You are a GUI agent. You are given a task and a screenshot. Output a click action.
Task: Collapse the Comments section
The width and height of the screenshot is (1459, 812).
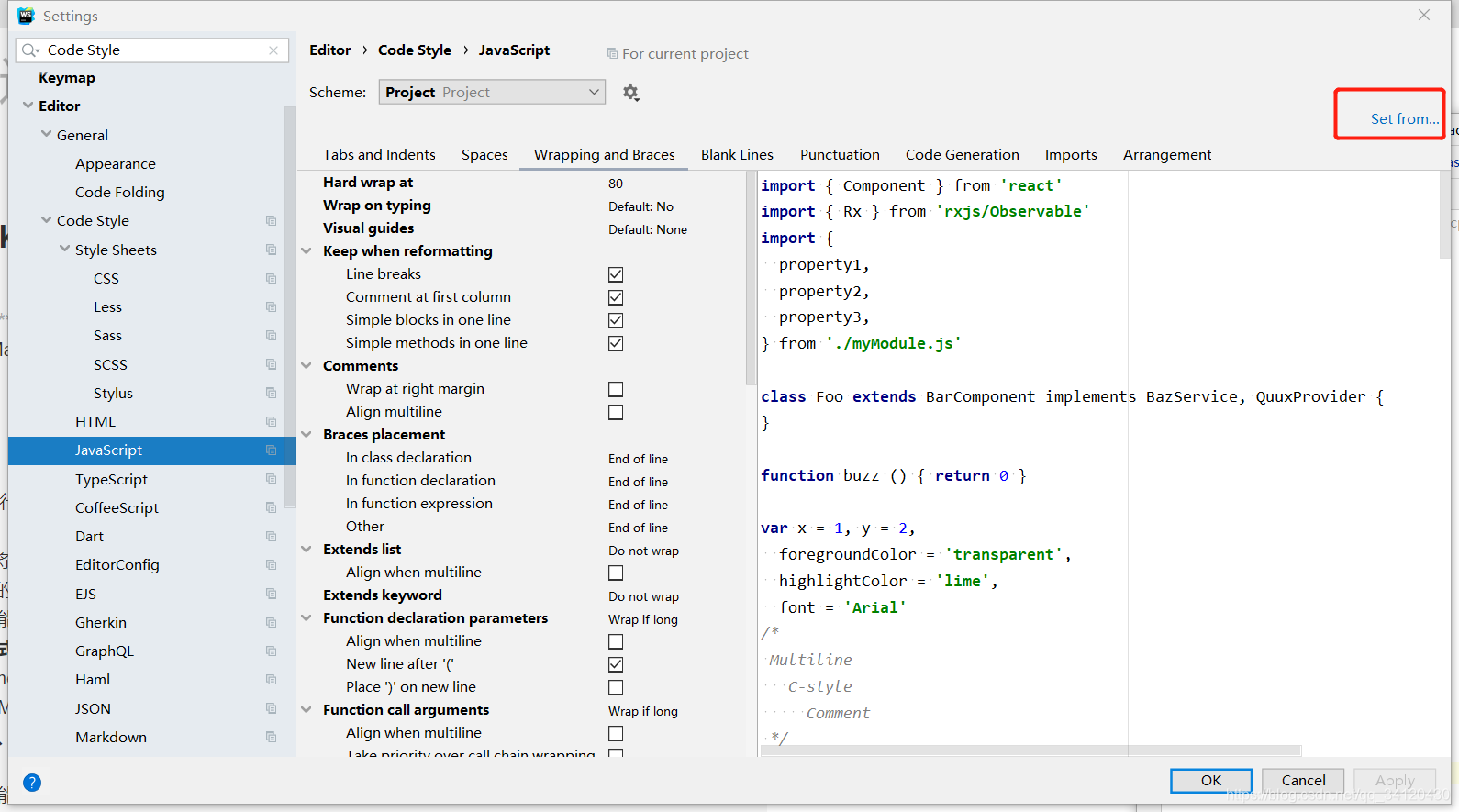(x=307, y=366)
